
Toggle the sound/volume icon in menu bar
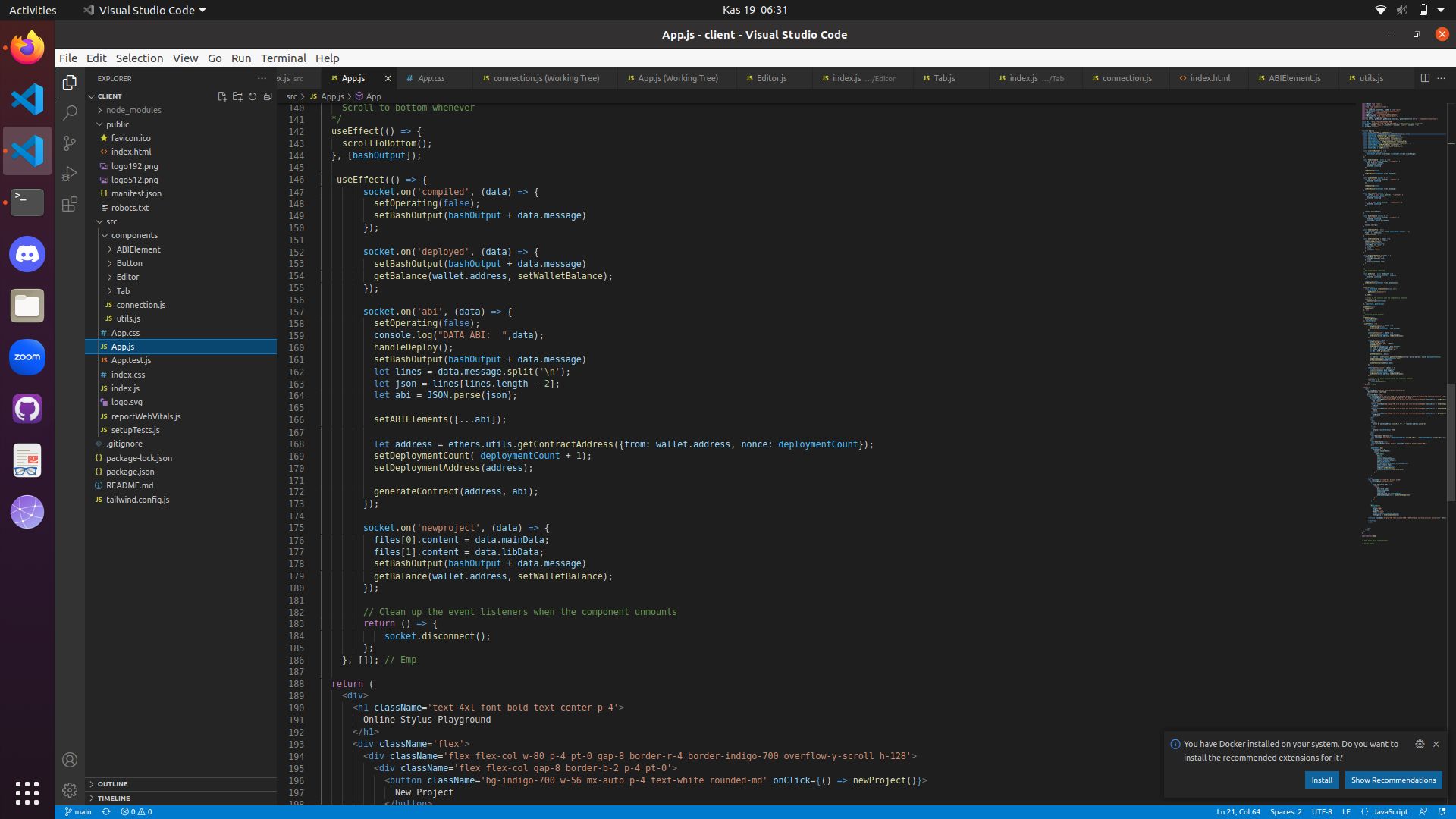tap(1402, 9)
